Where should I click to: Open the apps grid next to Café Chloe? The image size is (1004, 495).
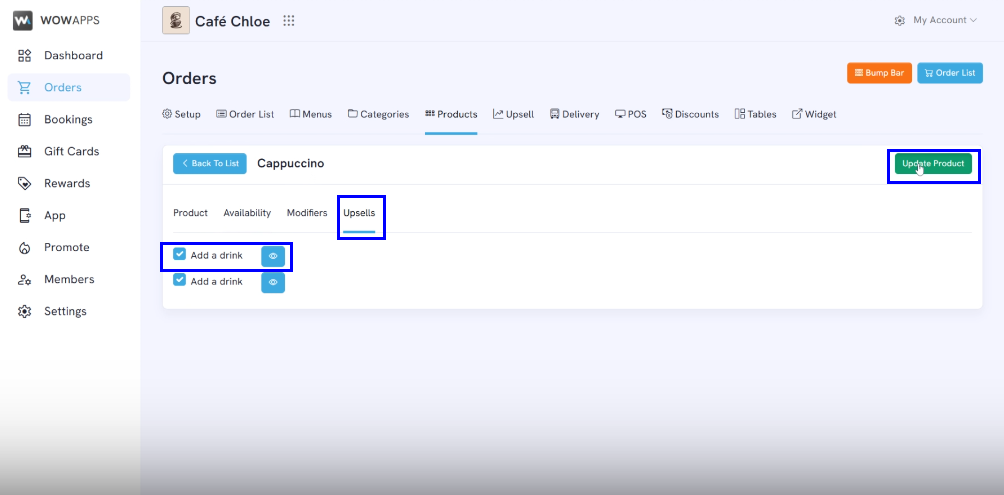point(289,21)
